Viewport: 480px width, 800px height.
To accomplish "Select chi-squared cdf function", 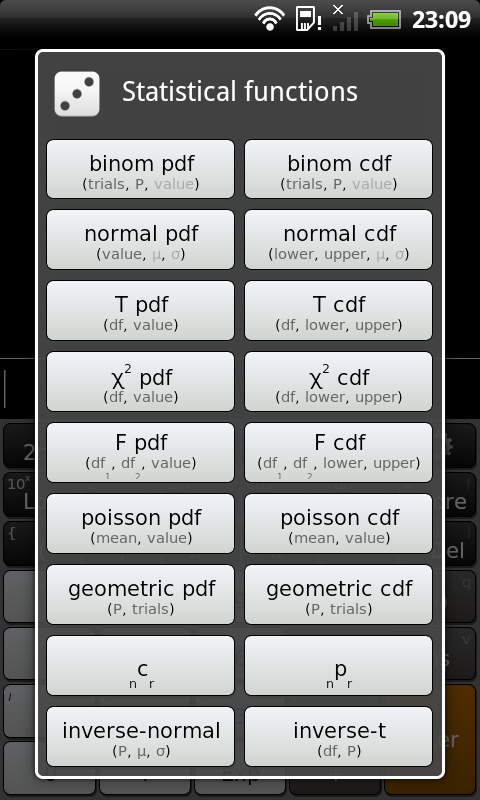I will click(x=339, y=382).
